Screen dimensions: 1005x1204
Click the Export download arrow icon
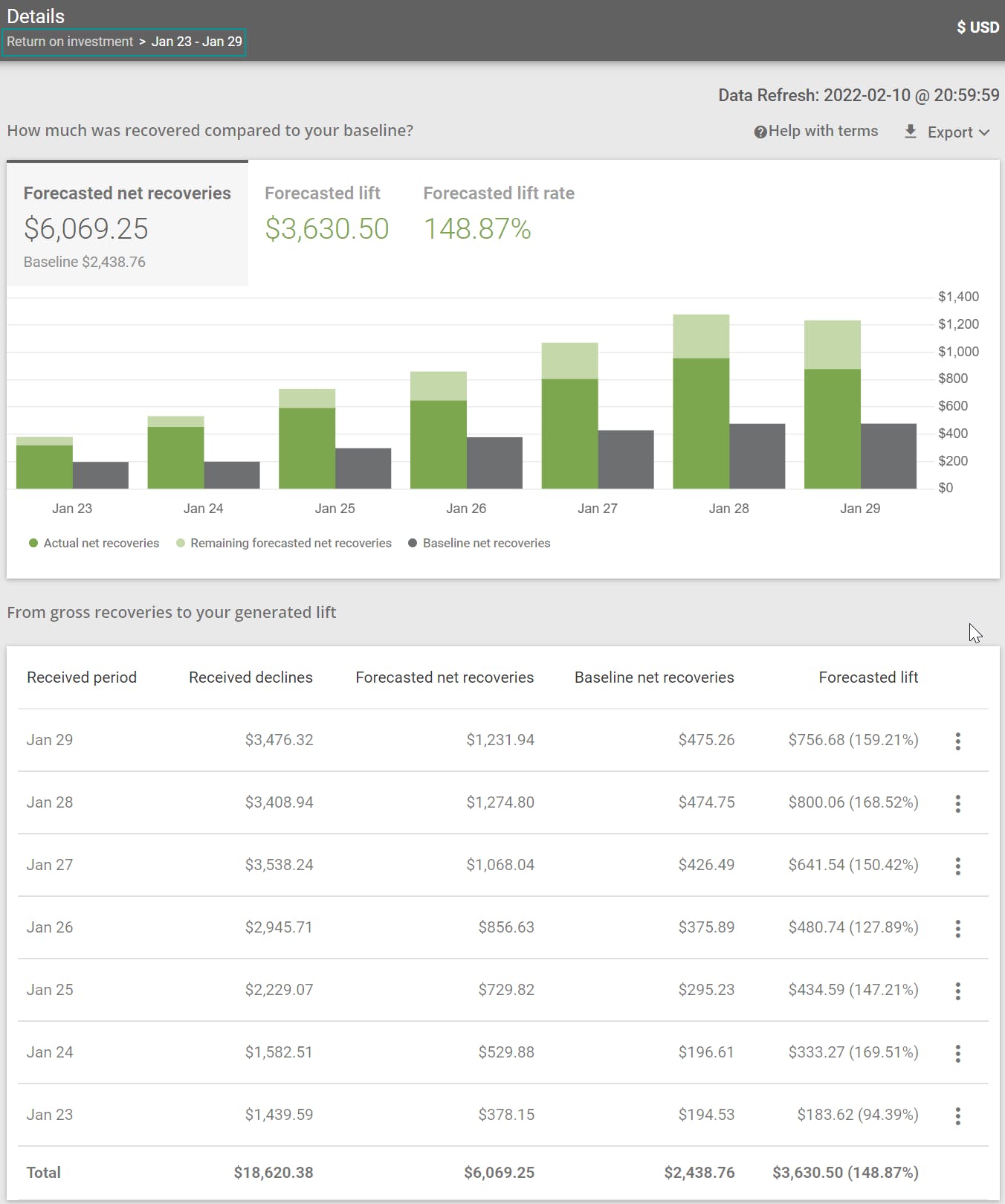(910, 132)
